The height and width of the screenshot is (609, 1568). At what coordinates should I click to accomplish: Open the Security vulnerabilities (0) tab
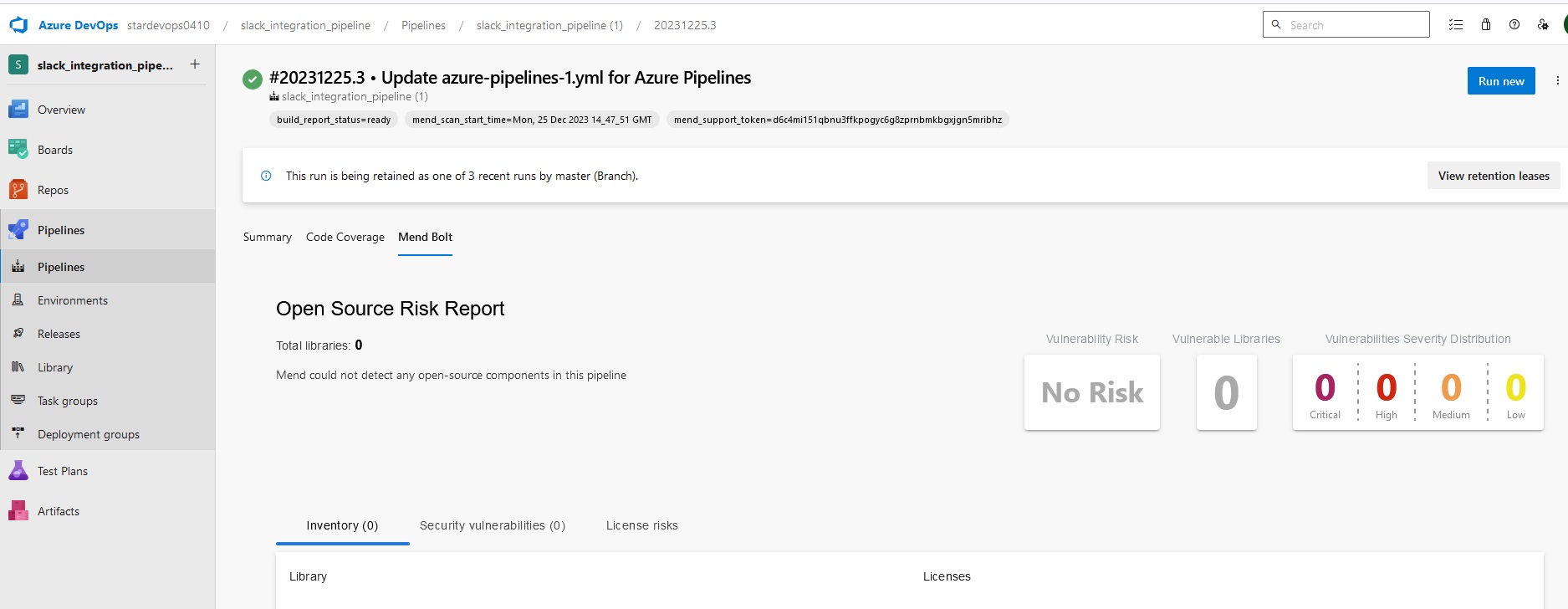493,525
